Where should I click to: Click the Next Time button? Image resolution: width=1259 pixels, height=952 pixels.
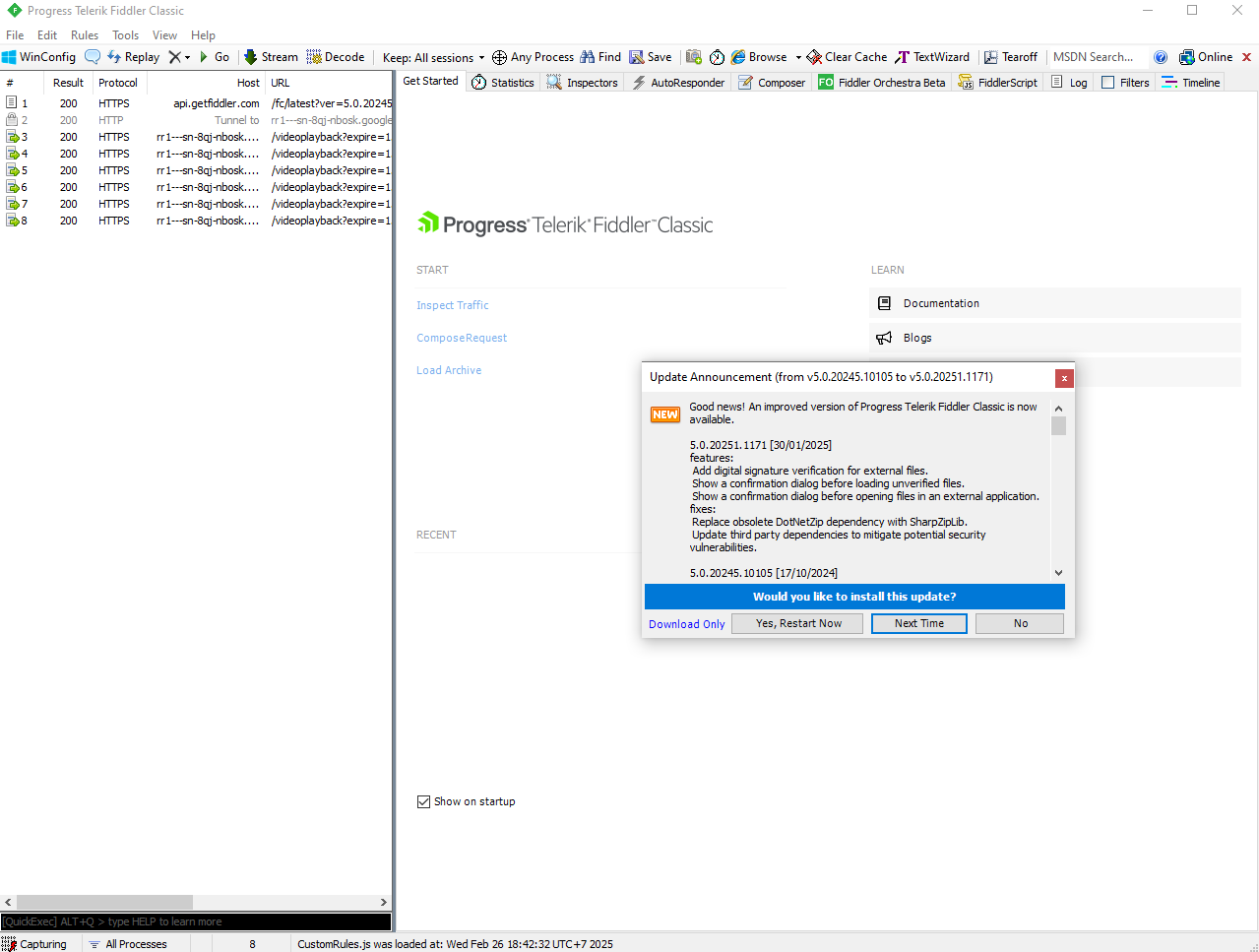click(919, 623)
